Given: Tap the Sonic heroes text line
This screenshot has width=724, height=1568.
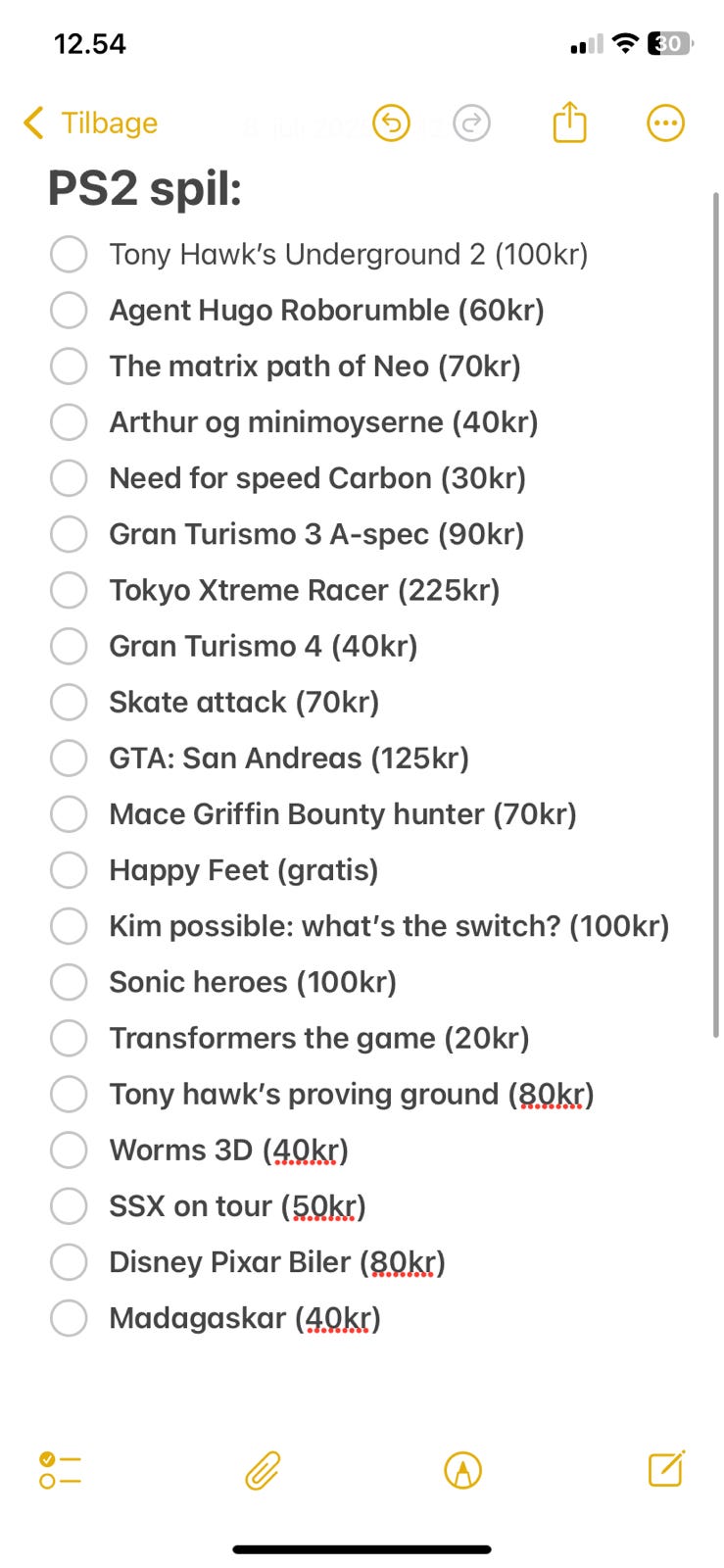Looking at the screenshot, I should (252, 982).
